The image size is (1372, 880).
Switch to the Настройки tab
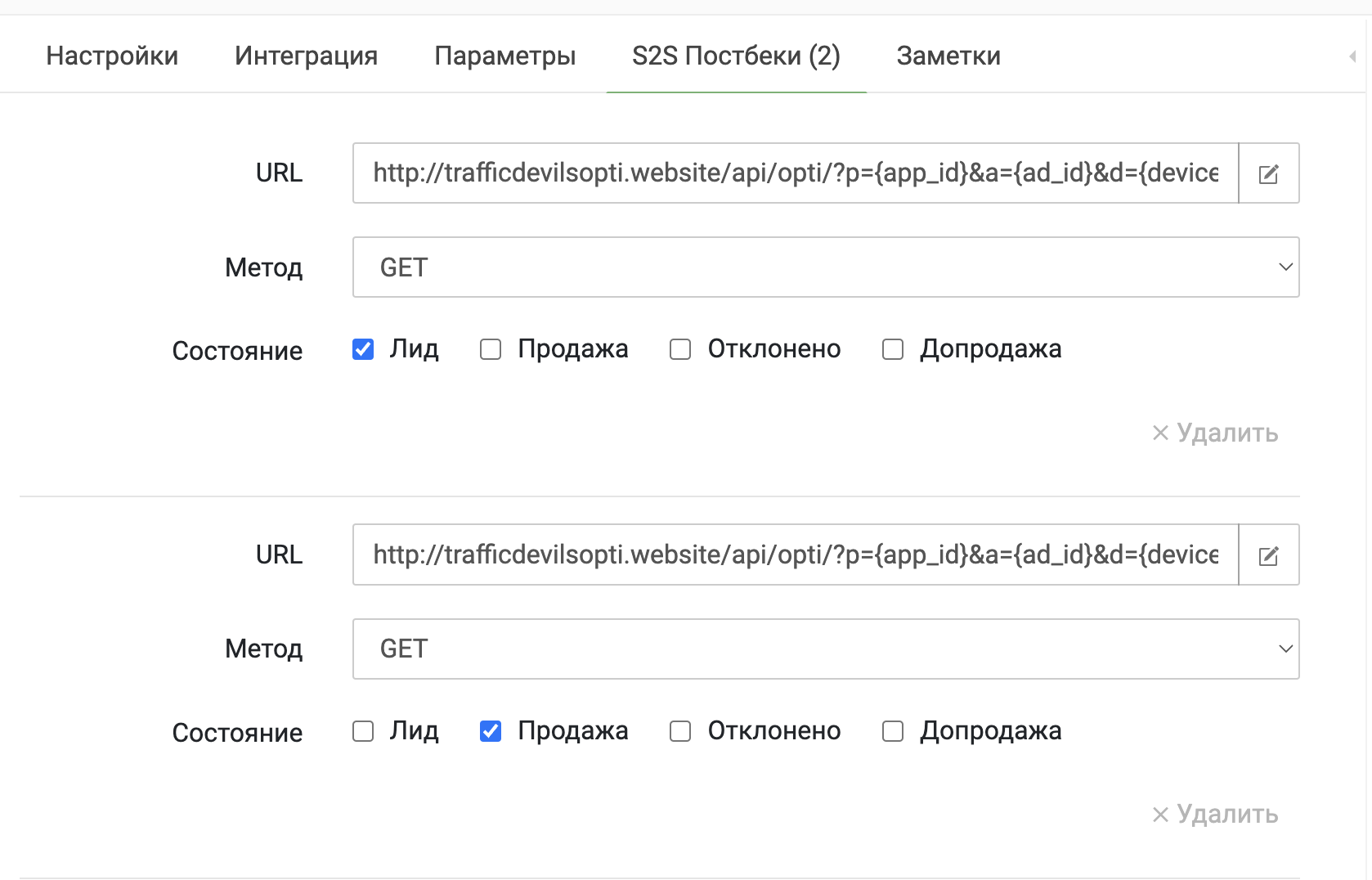112,56
